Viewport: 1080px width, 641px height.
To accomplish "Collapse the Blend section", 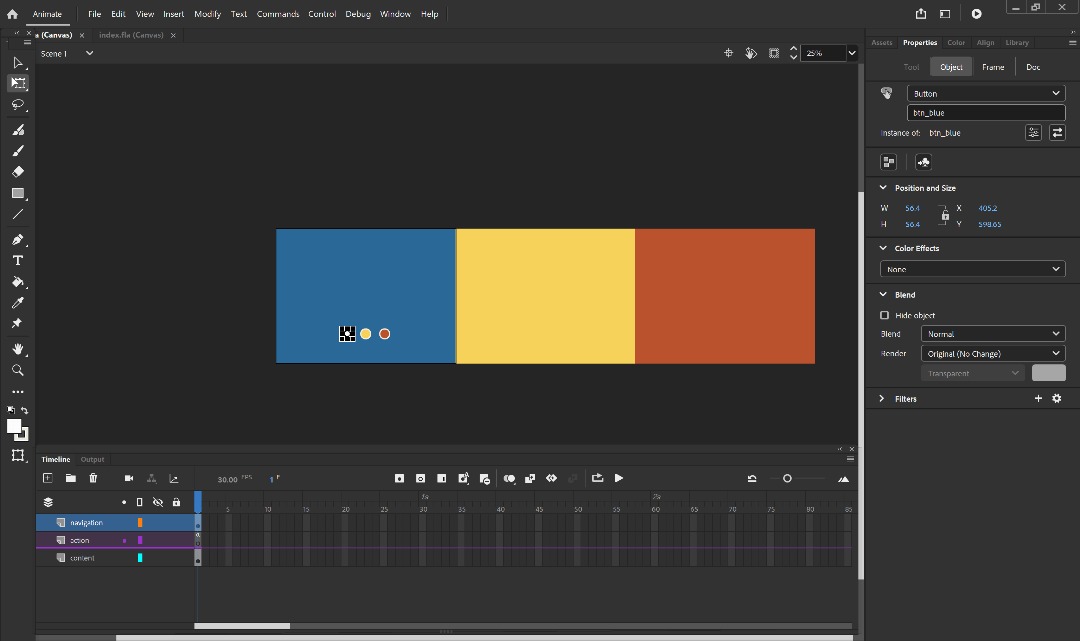I will (883, 295).
